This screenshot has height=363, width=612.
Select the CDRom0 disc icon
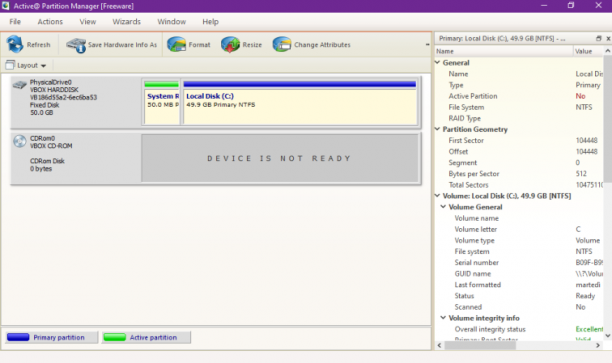(20, 141)
